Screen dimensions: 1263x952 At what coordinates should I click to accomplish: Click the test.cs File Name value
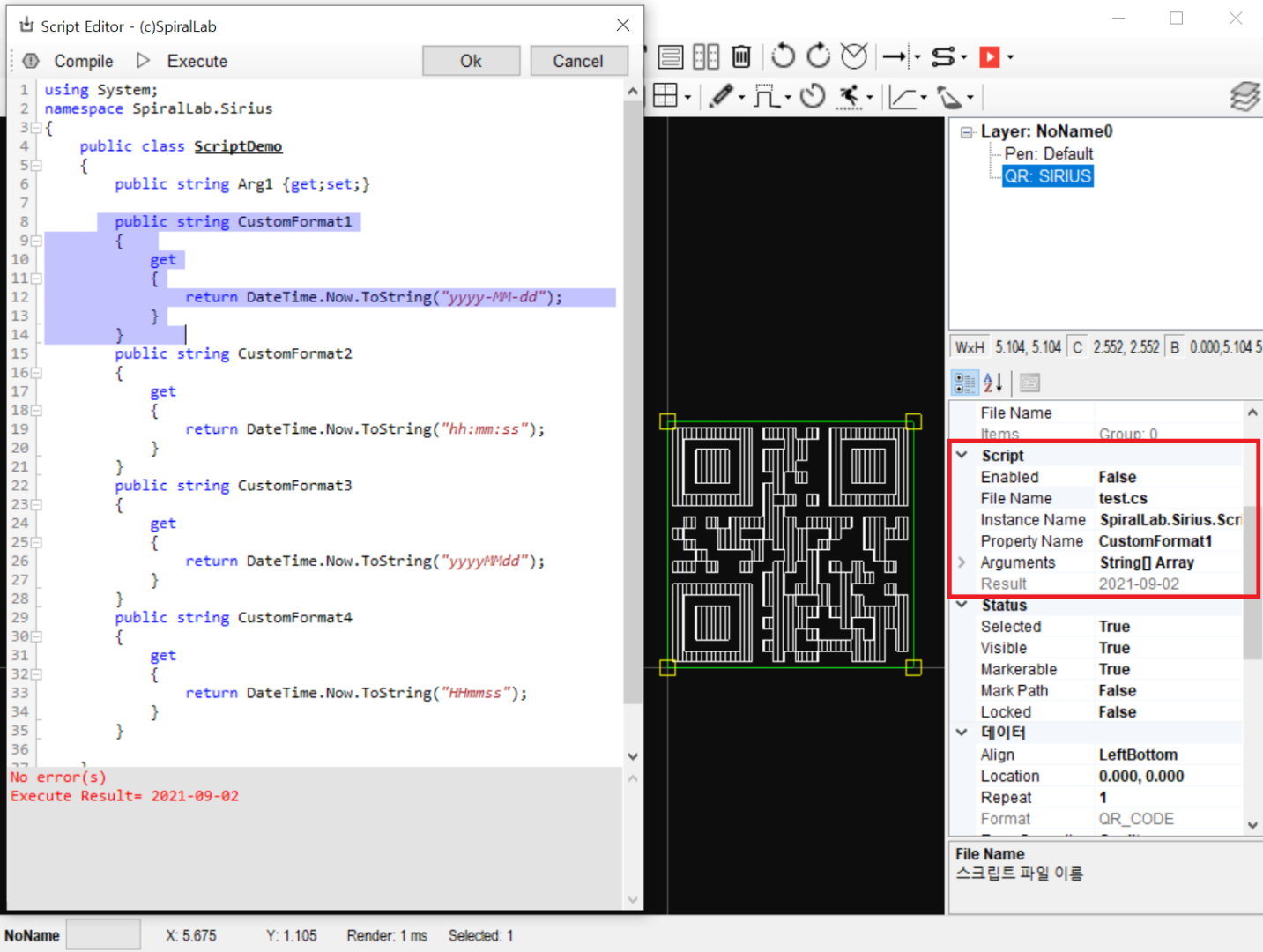tap(1123, 498)
